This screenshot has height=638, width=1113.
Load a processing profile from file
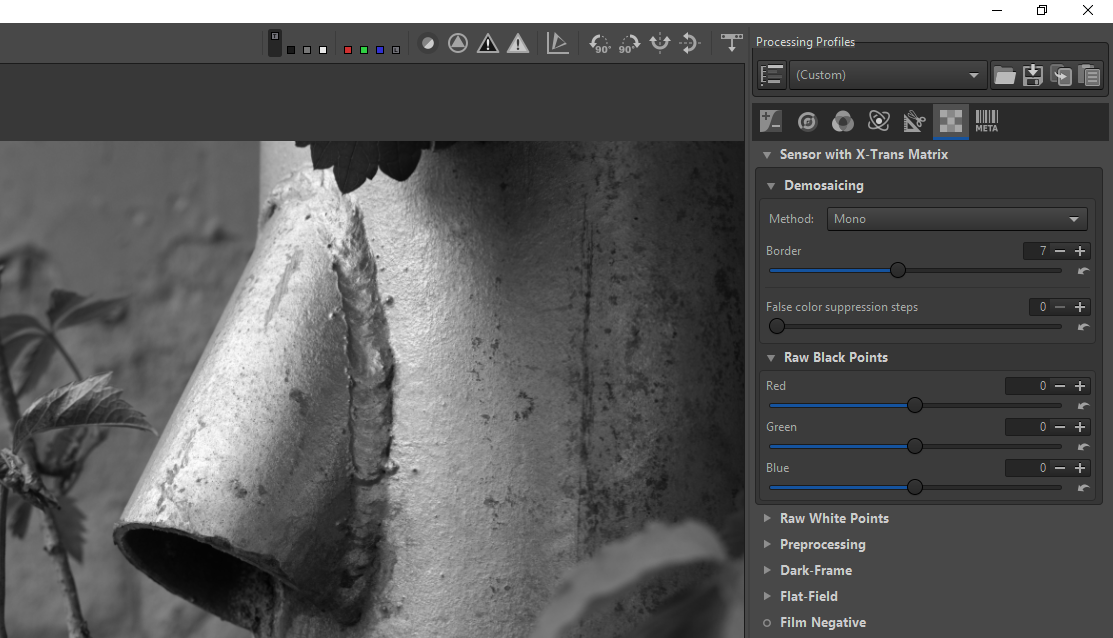click(1004, 75)
